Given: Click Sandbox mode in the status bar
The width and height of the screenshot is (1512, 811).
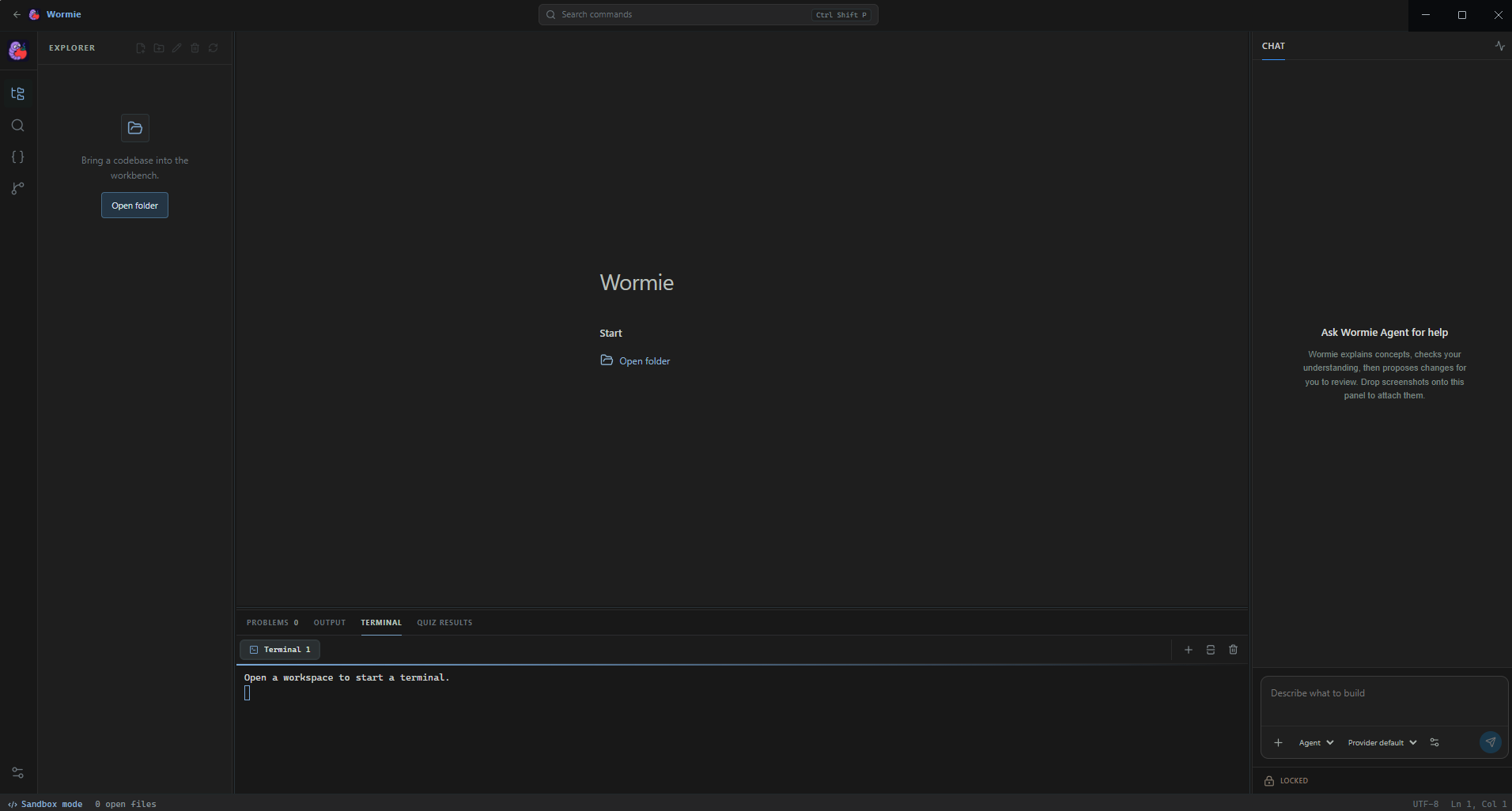Looking at the screenshot, I should click(x=45, y=804).
